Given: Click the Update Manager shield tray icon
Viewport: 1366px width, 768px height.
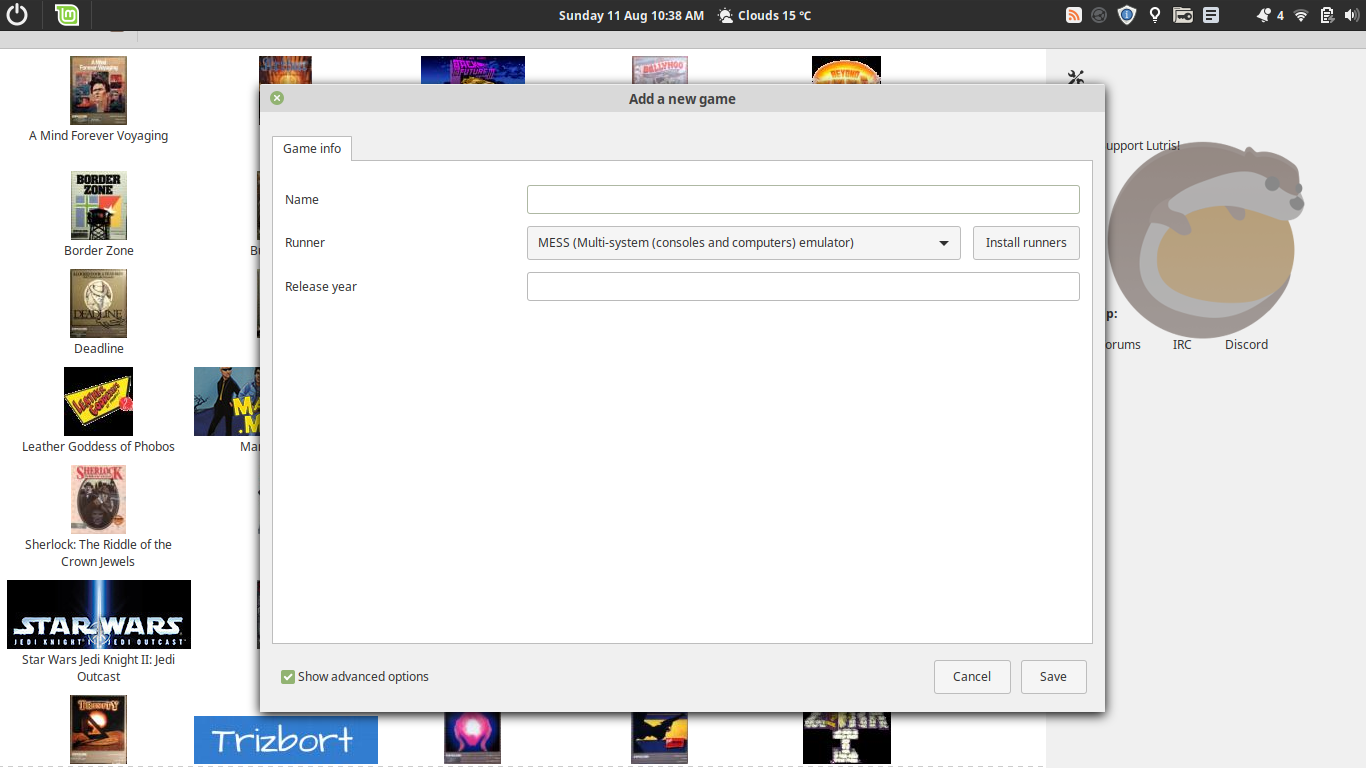Looking at the screenshot, I should pos(1126,15).
